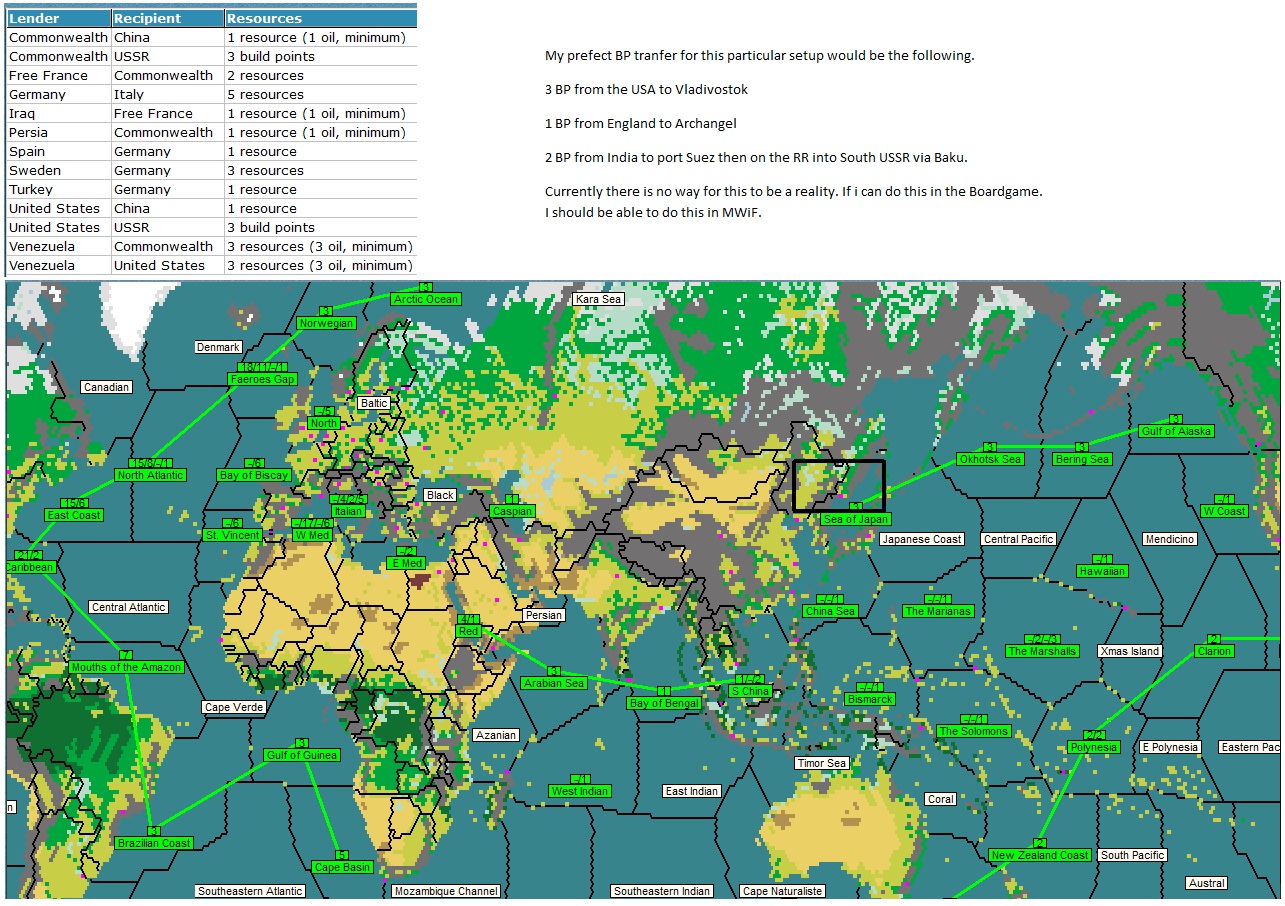Viewport: 1285px width, 906px height.
Task: Click the E Med label
Action: click(x=406, y=563)
